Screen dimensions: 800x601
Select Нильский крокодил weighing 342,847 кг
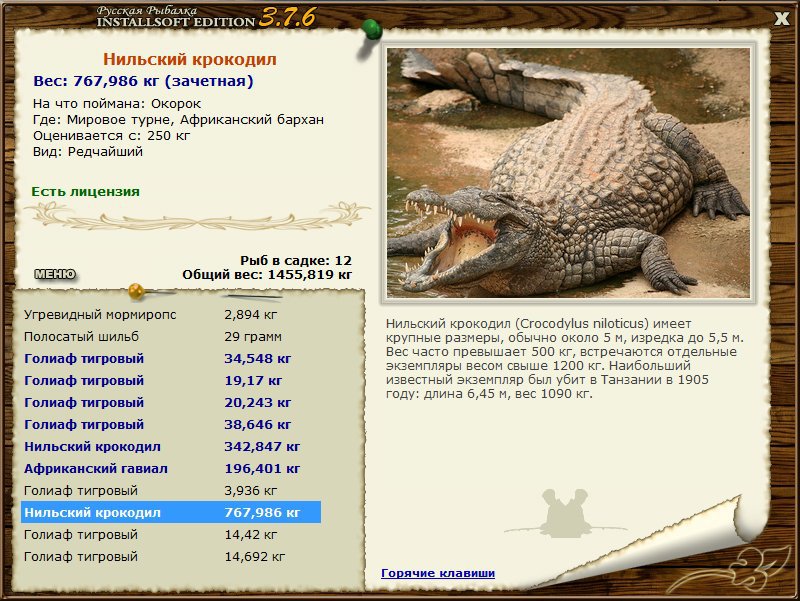92,446
